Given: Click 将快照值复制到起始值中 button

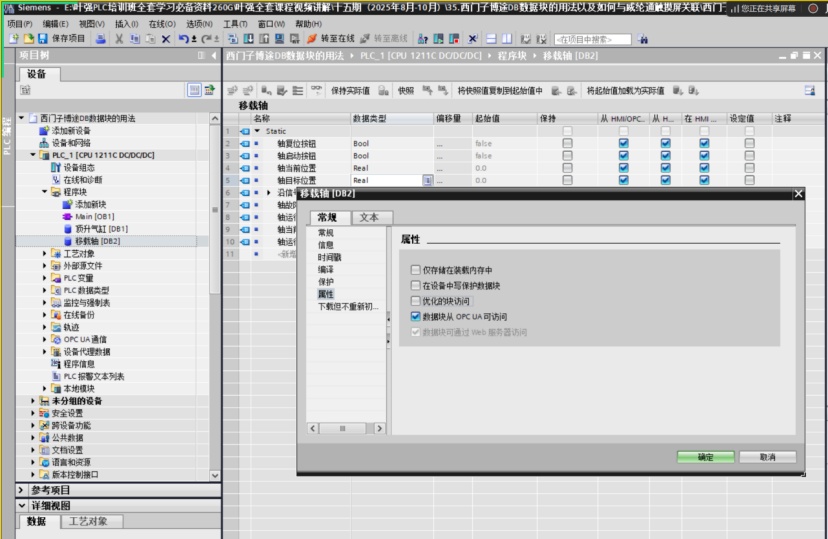Looking at the screenshot, I should click(500, 91).
